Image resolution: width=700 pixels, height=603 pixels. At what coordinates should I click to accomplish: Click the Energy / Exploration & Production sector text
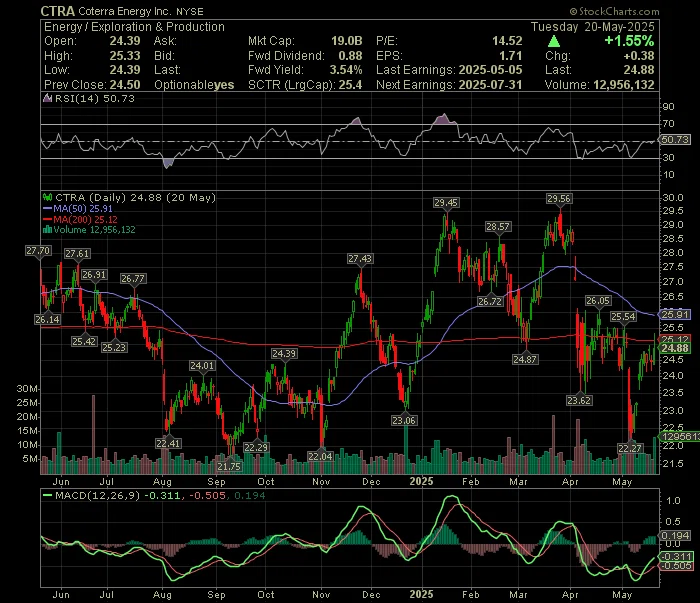click(134, 27)
